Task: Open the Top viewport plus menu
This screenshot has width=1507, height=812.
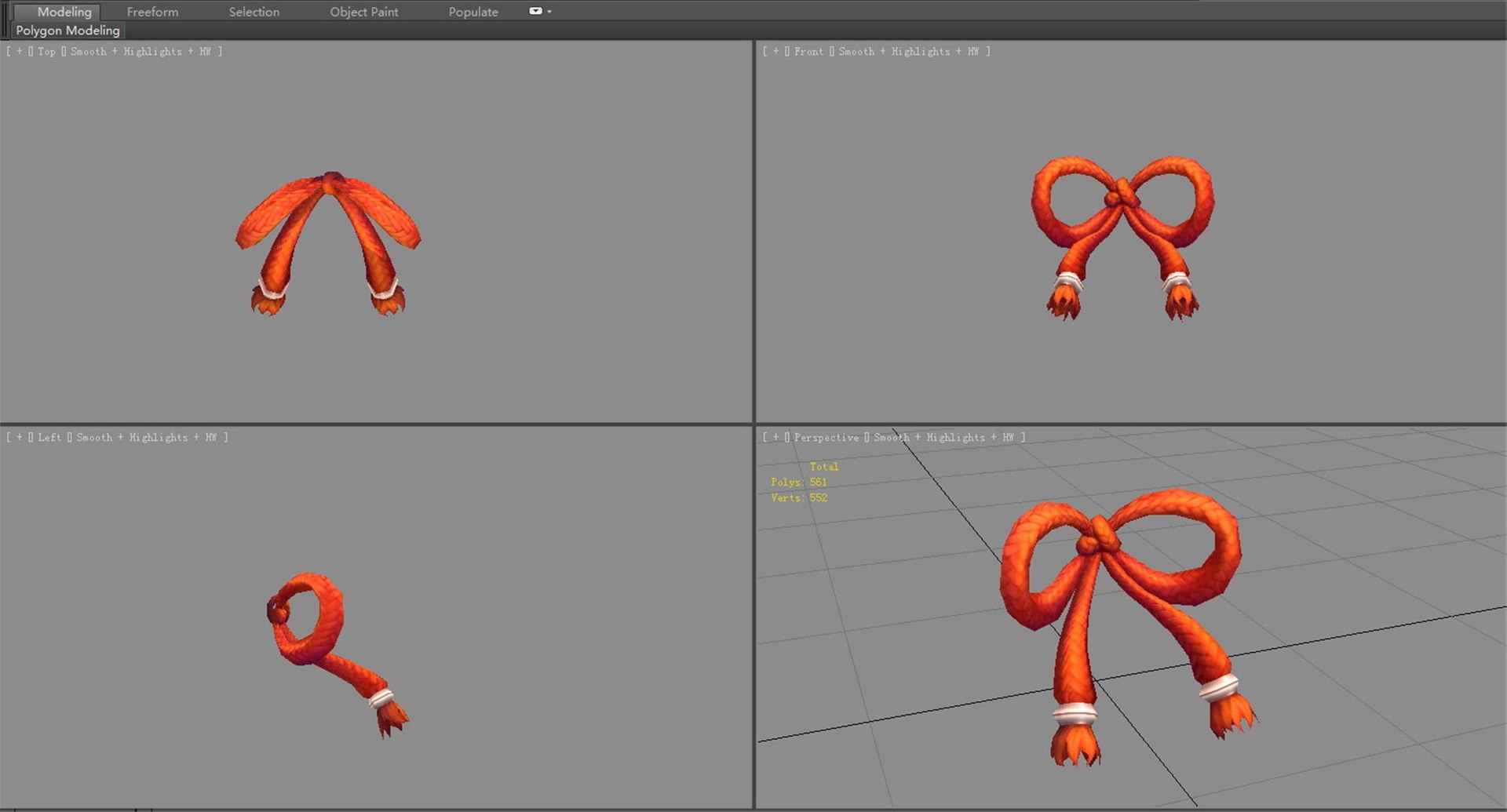Action: pyautogui.click(x=20, y=51)
